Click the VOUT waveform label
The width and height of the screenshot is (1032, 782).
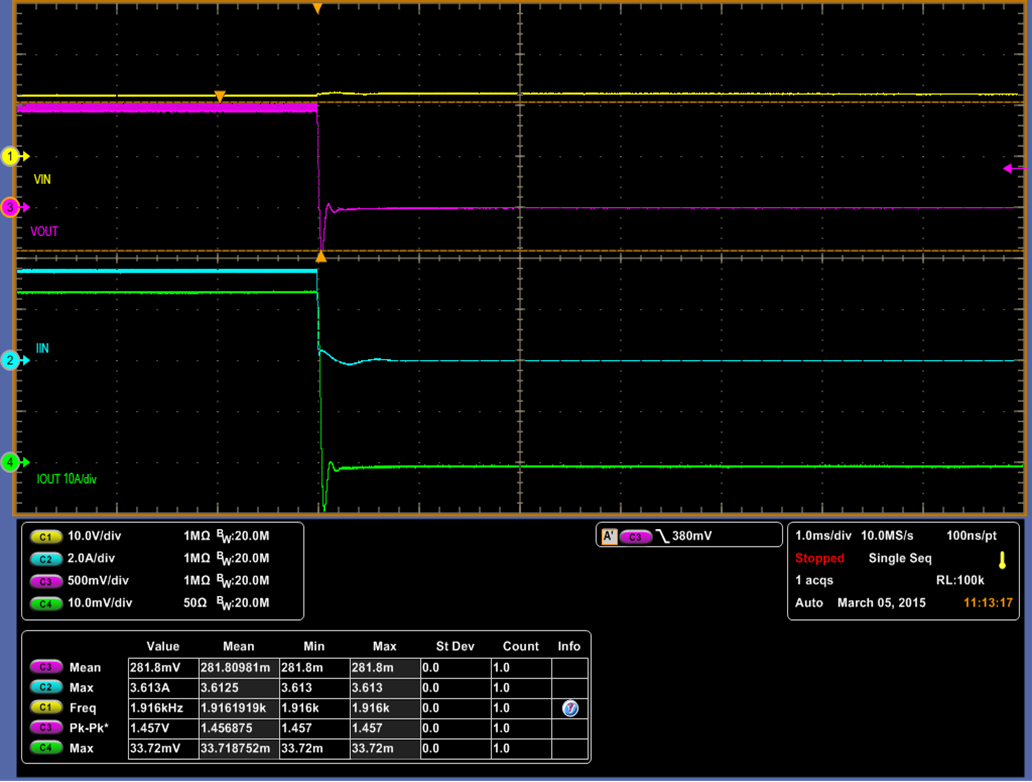44,232
